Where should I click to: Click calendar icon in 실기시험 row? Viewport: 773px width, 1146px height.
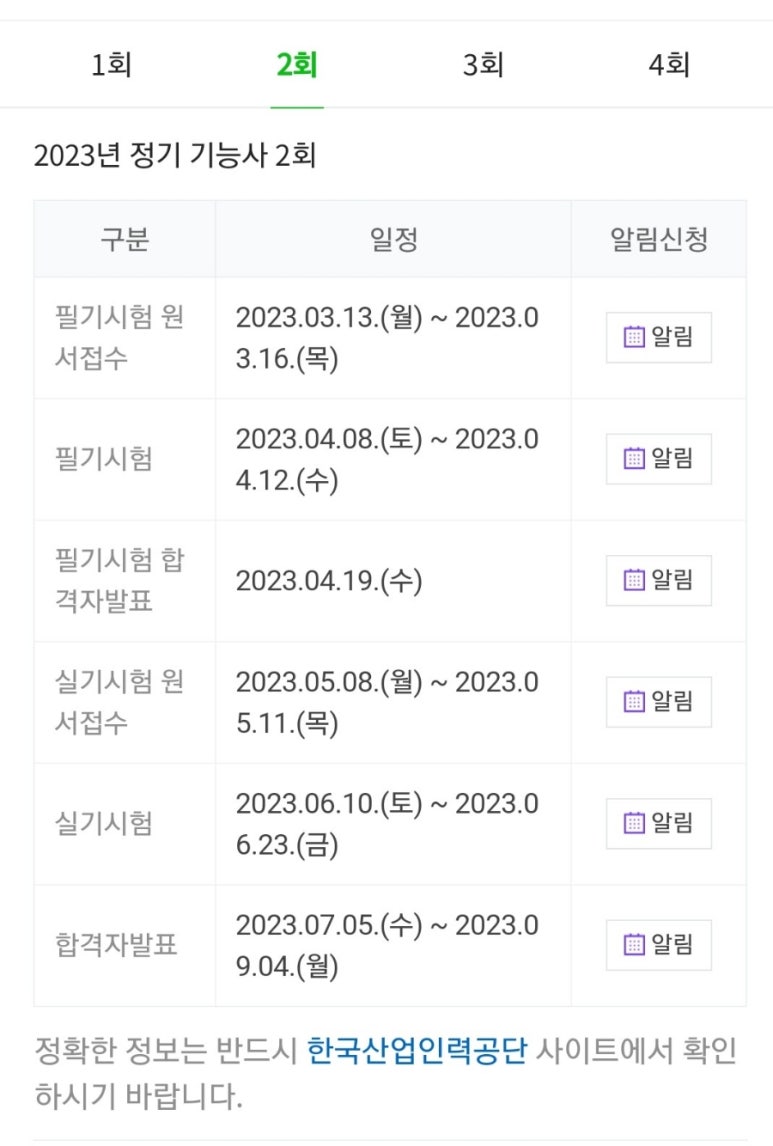click(633, 823)
